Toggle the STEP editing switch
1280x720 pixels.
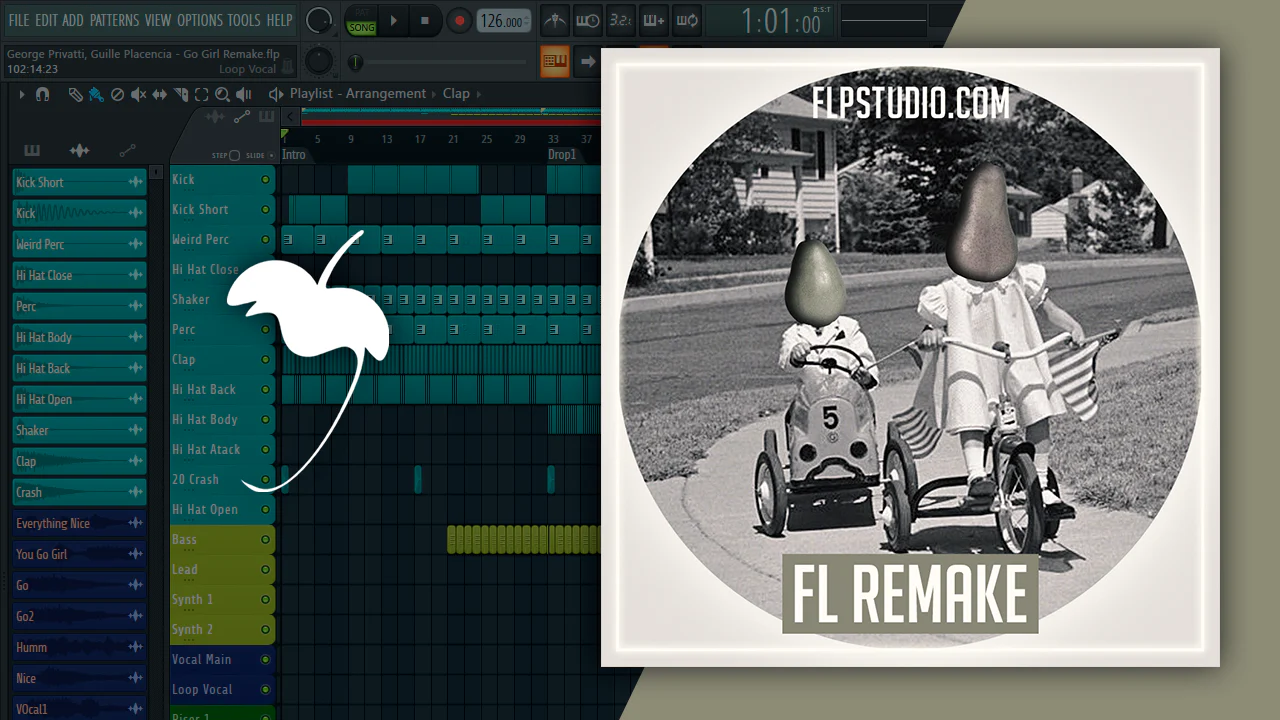point(234,155)
